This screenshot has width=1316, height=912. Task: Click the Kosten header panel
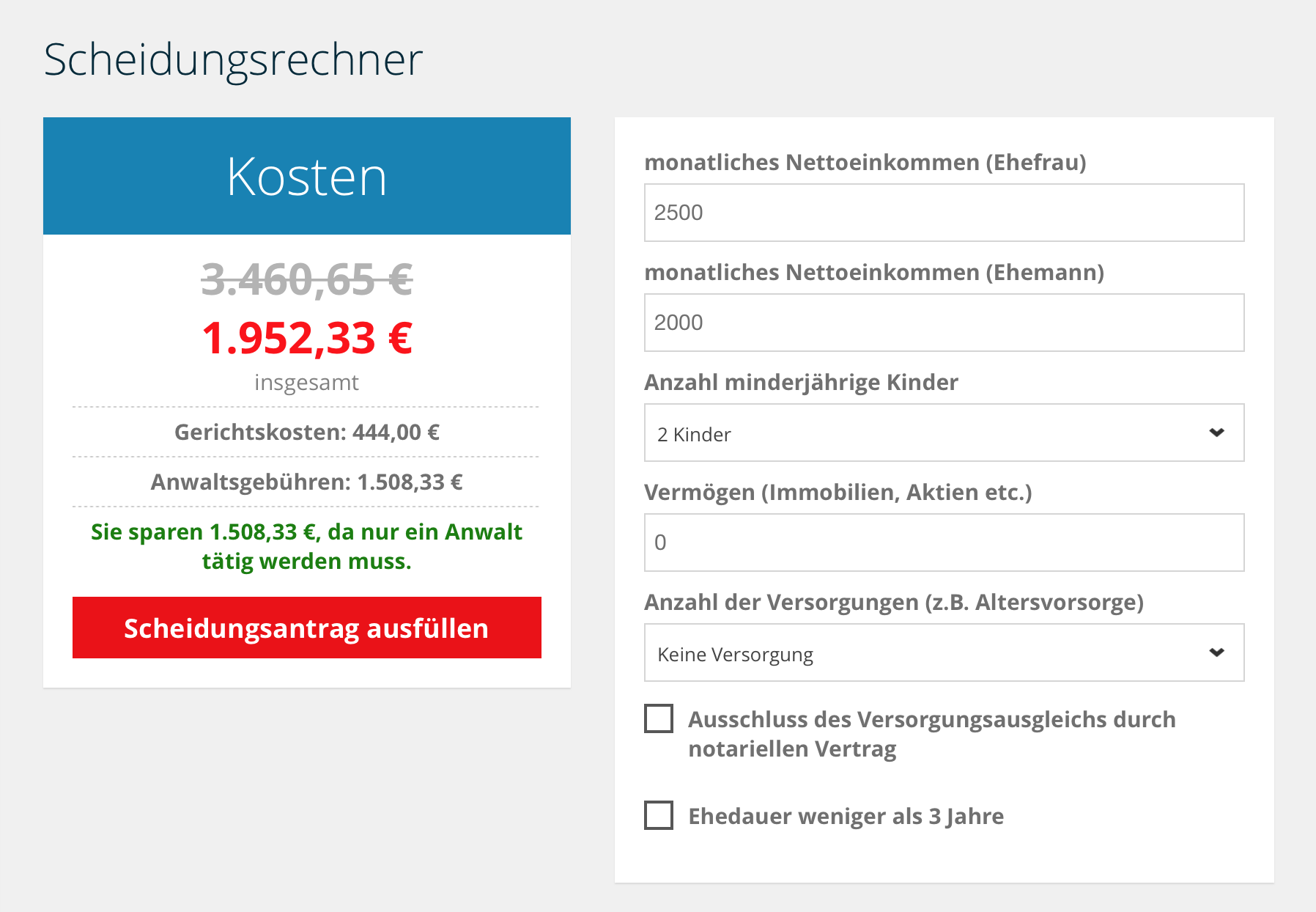pos(306,176)
